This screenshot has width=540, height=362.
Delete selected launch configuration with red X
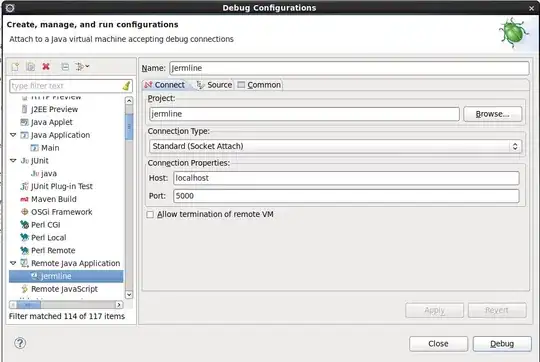point(46,66)
